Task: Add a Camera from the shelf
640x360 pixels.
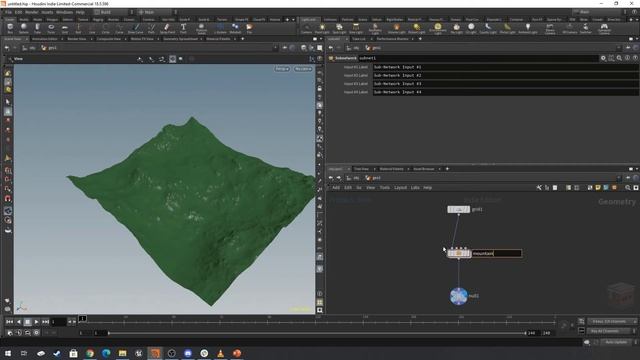Action: tap(306, 29)
